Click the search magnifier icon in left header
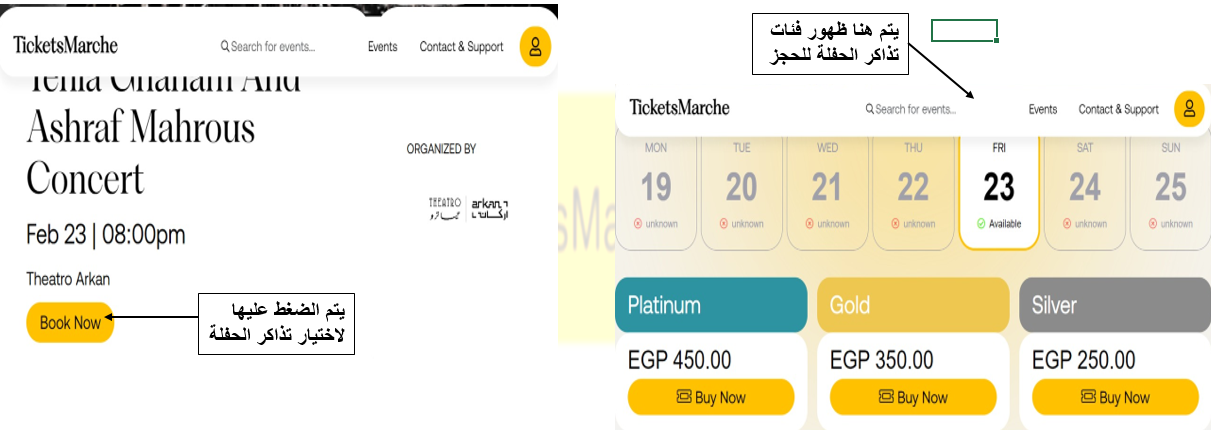This screenshot has width=1225, height=448. click(225, 46)
